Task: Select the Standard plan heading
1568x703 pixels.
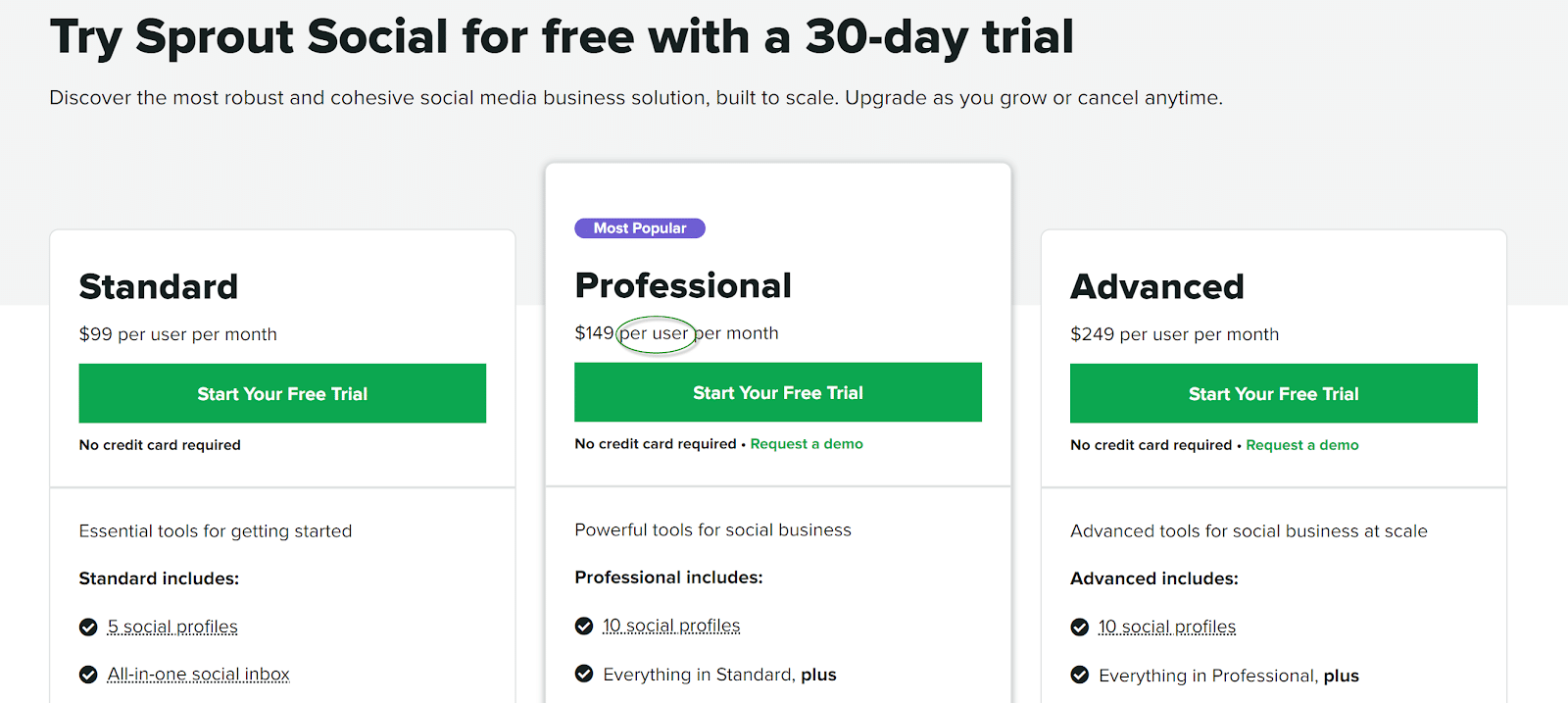Action: 158,286
